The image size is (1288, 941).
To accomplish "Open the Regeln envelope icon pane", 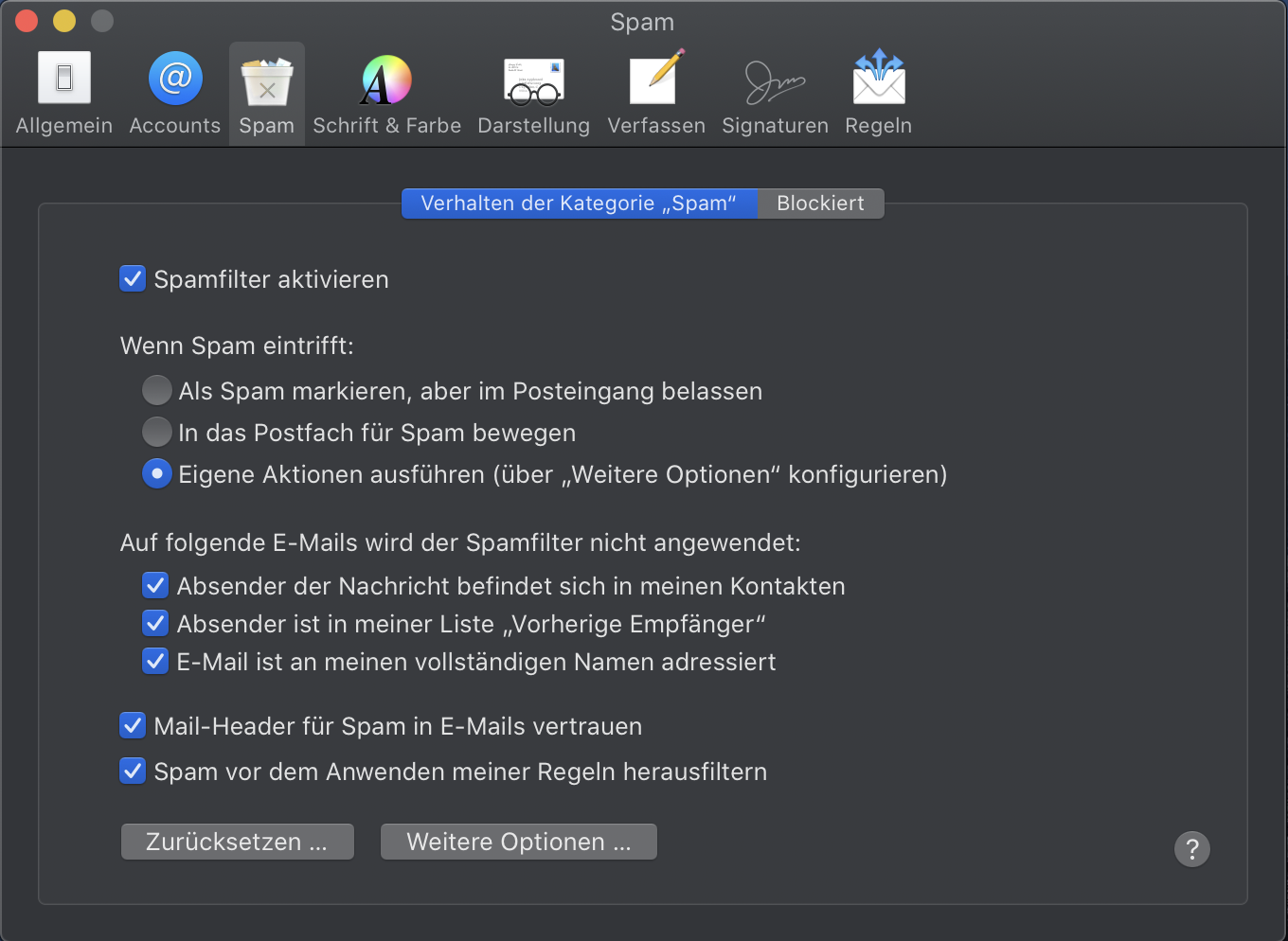I will tap(879, 93).
